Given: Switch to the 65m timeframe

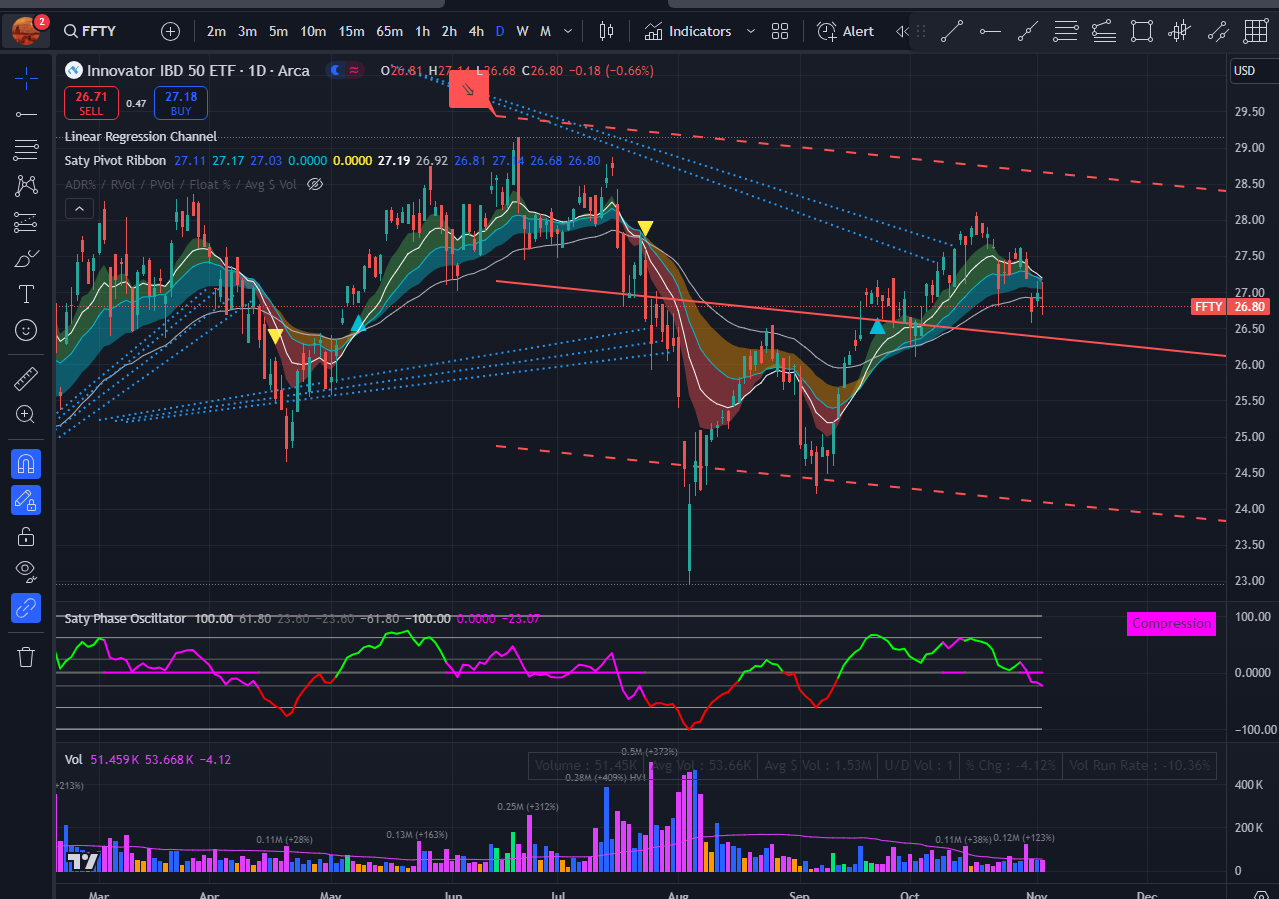Looking at the screenshot, I should pos(389,31).
